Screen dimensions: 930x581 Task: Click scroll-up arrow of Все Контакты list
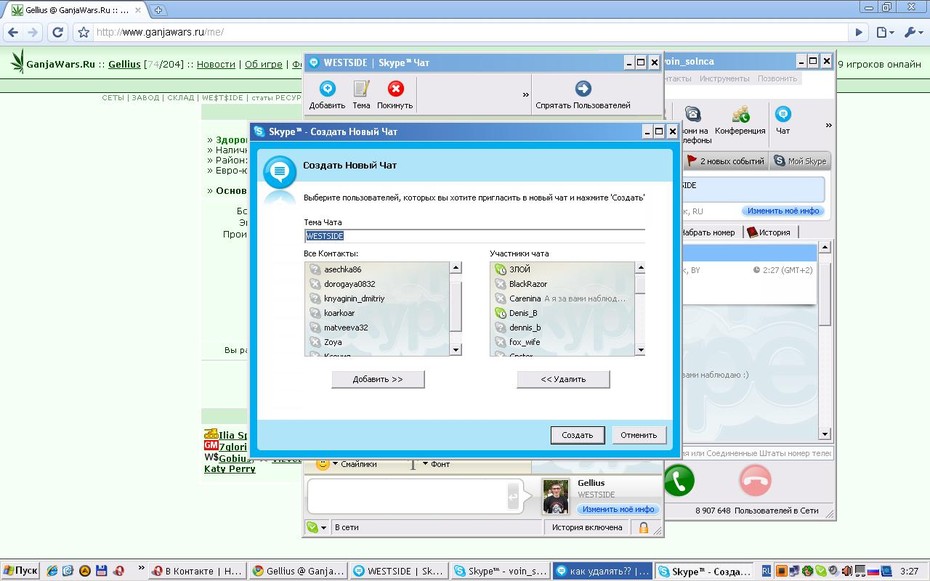tap(456, 268)
